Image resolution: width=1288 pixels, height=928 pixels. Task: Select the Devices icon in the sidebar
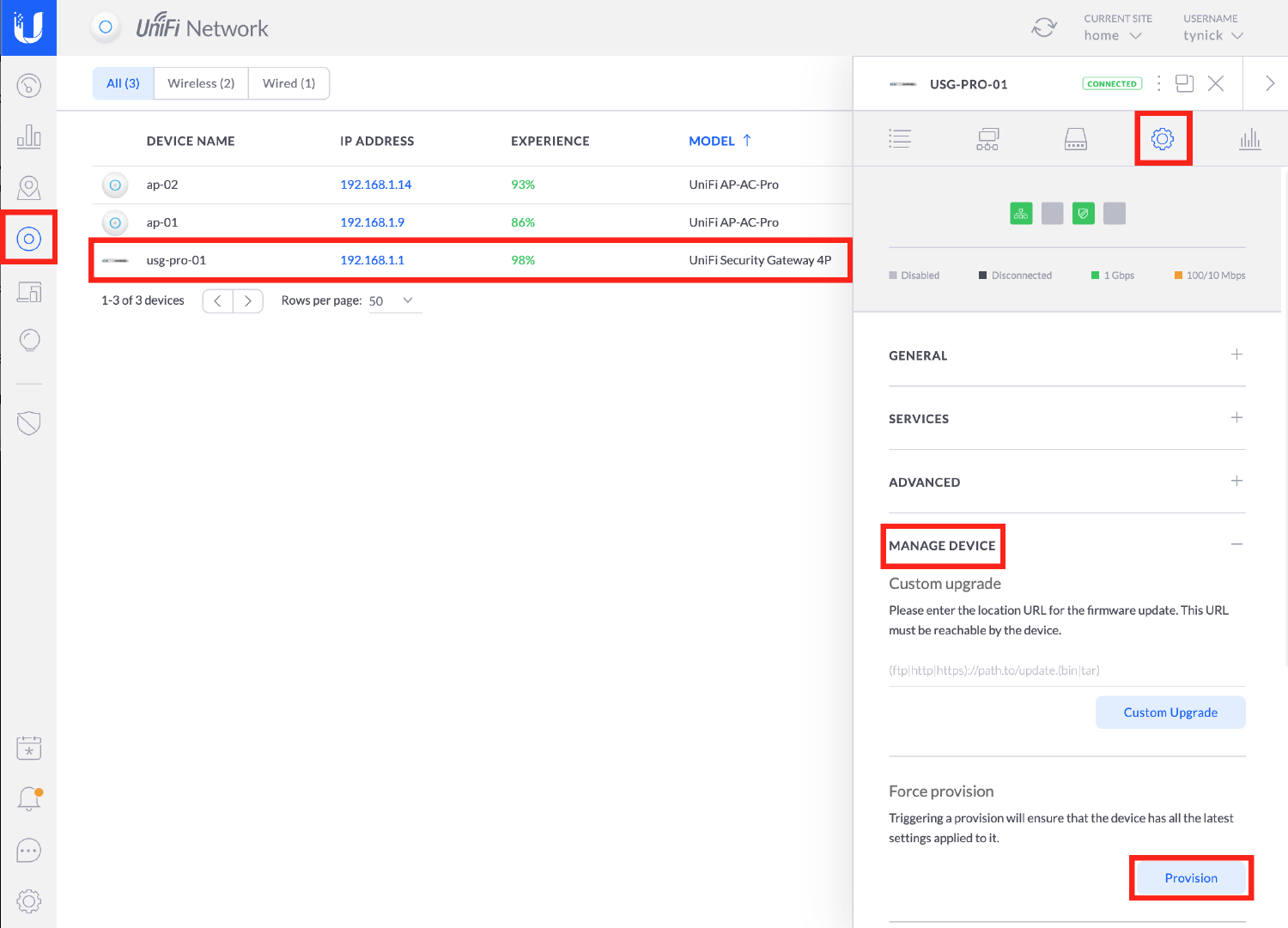coord(29,238)
